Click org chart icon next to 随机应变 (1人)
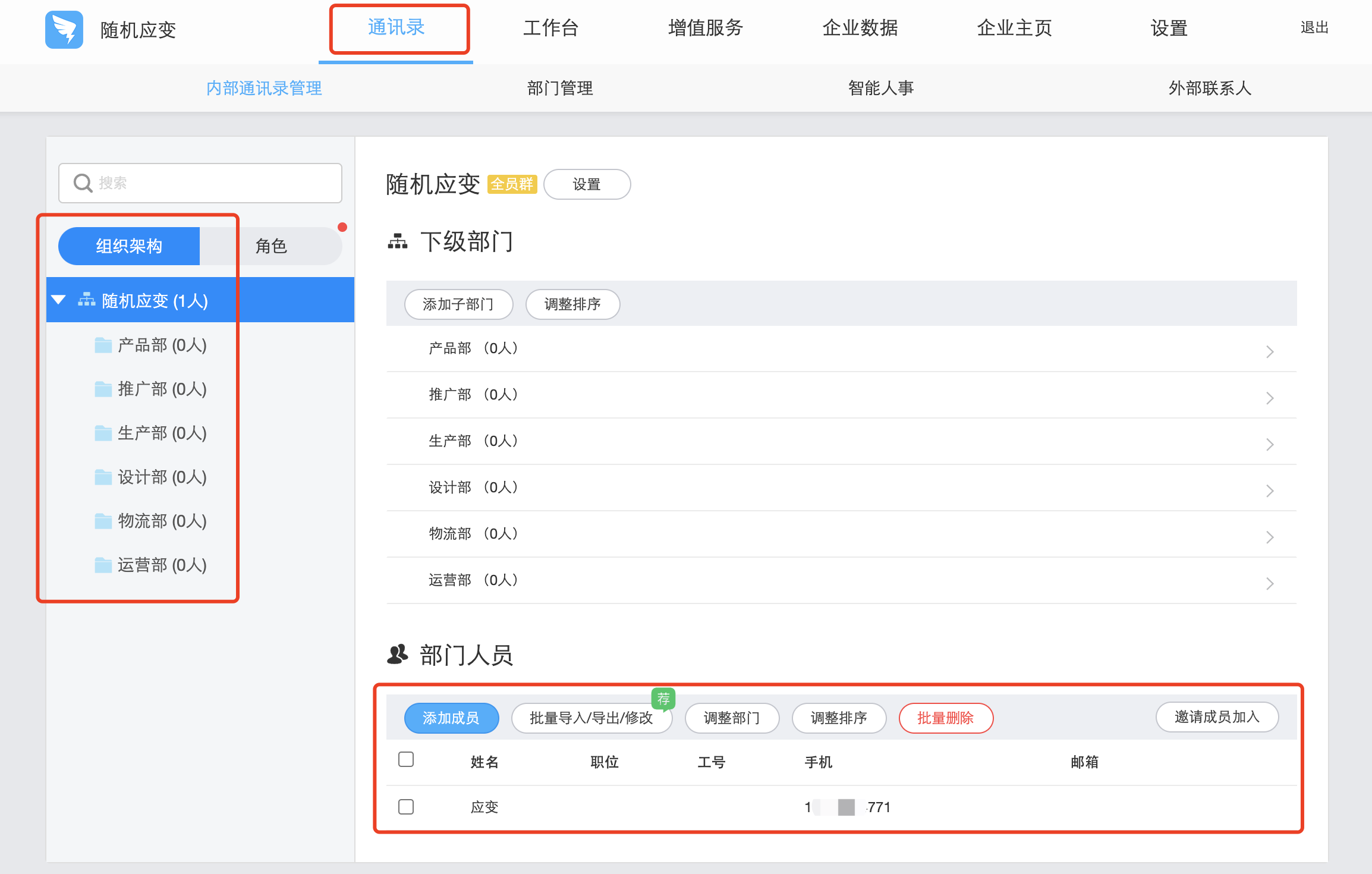This screenshot has height=874, width=1372. [87, 300]
